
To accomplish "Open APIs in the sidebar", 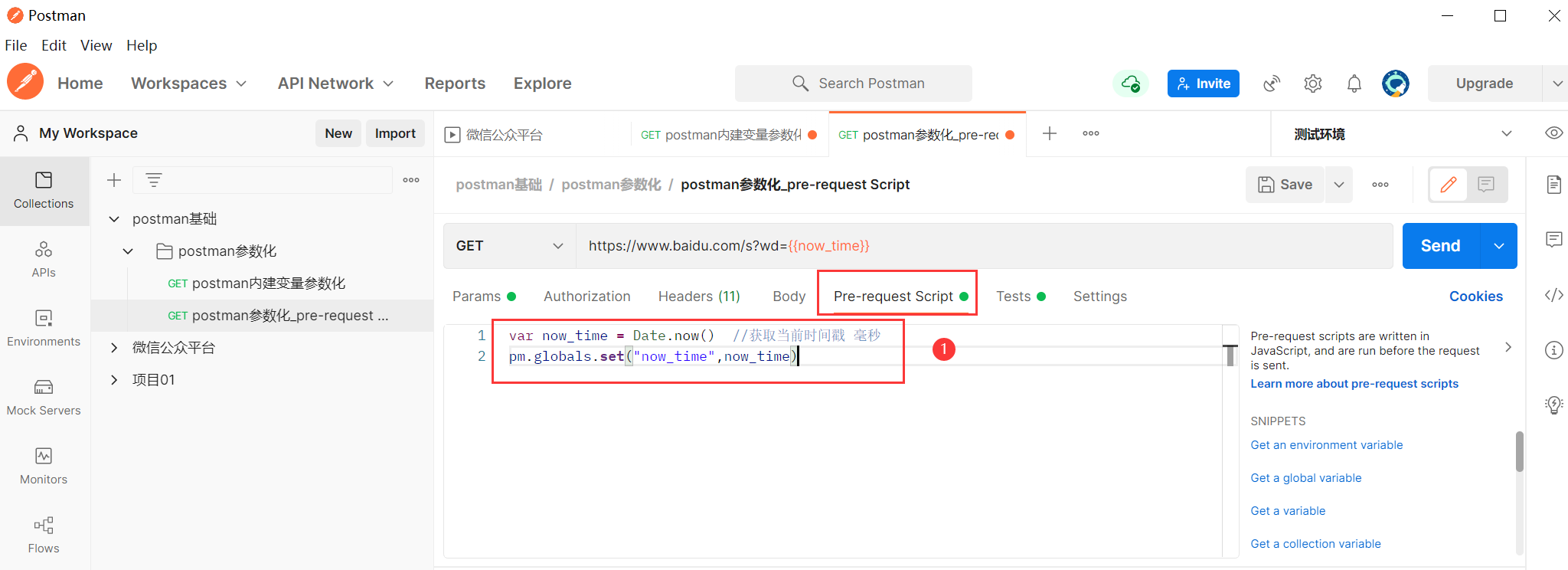I will [x=44, y=260].
